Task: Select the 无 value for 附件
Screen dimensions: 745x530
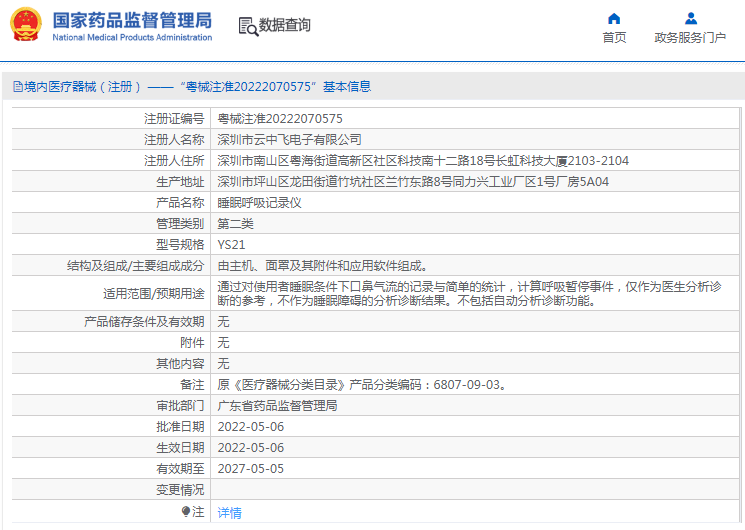Action: tap(223, 343)
